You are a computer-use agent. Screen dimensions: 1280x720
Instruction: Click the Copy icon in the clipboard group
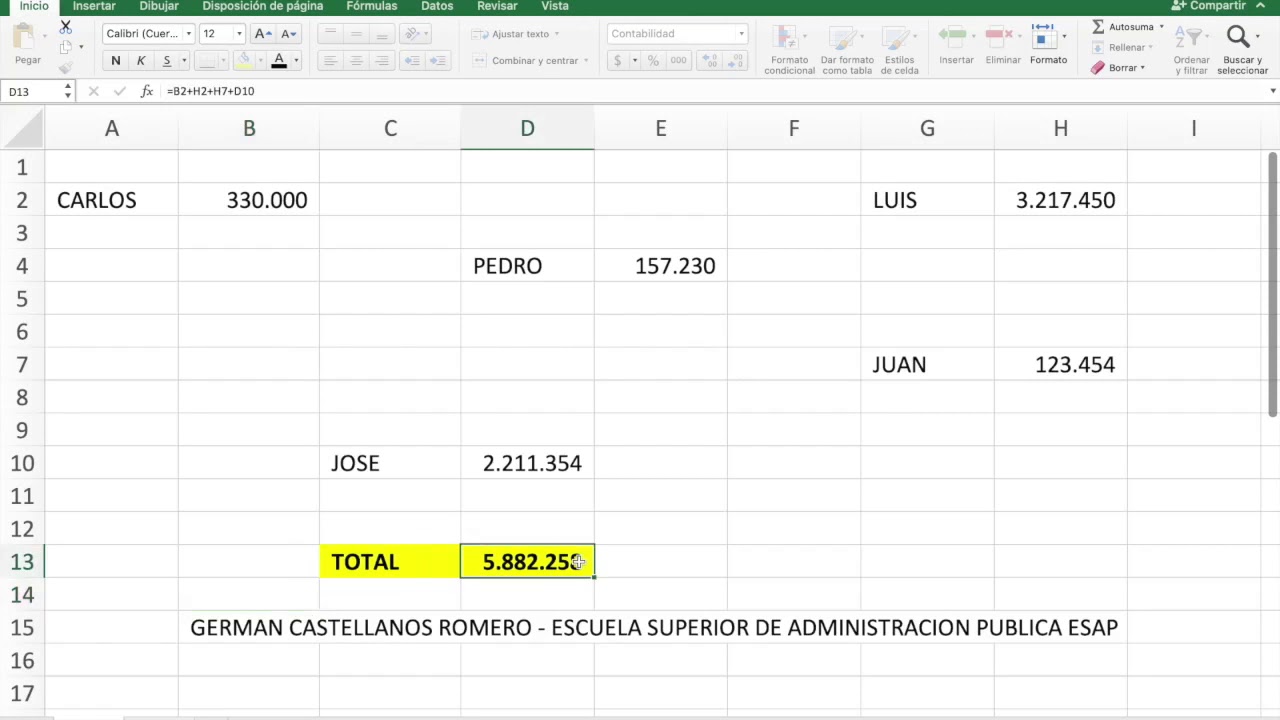66,47
